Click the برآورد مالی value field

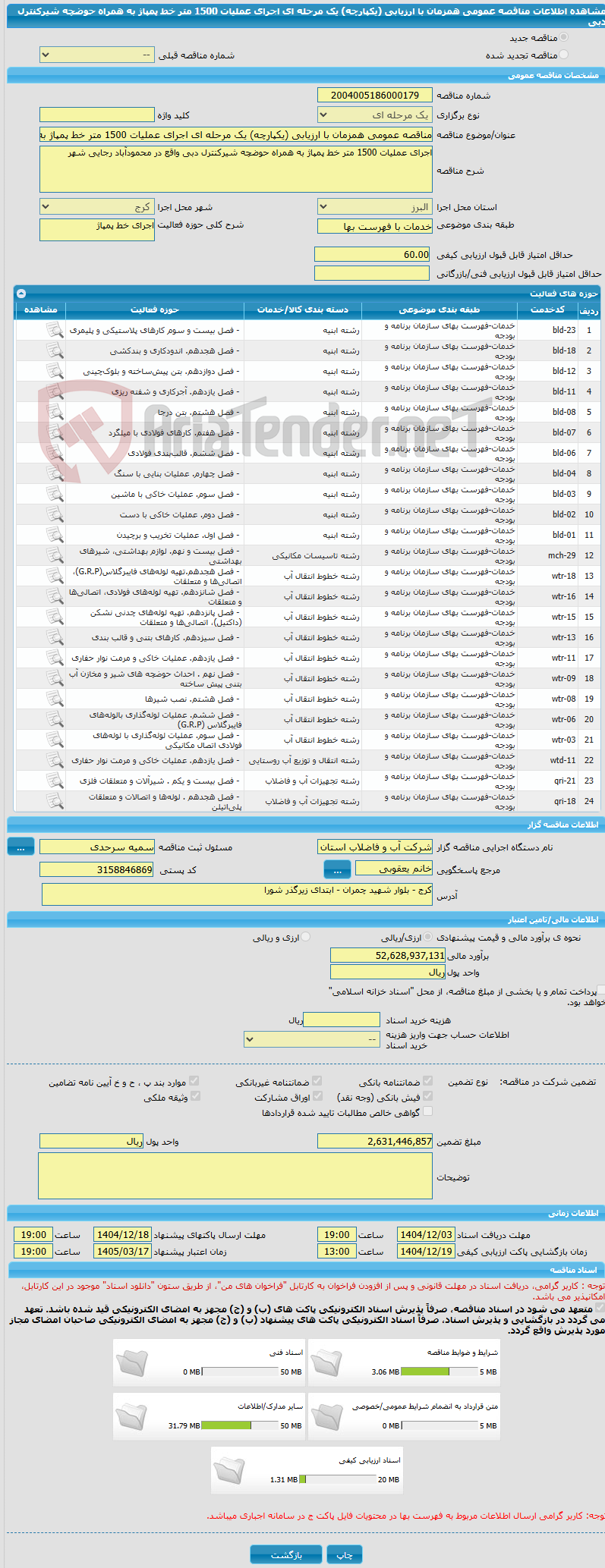(x=388, y=955)
